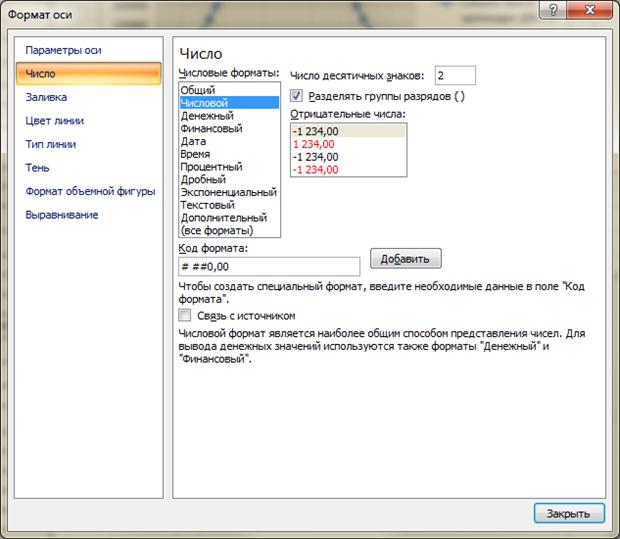Close dialog with the red X button
This screenshot has width=620, height=539.
[589, 9]
